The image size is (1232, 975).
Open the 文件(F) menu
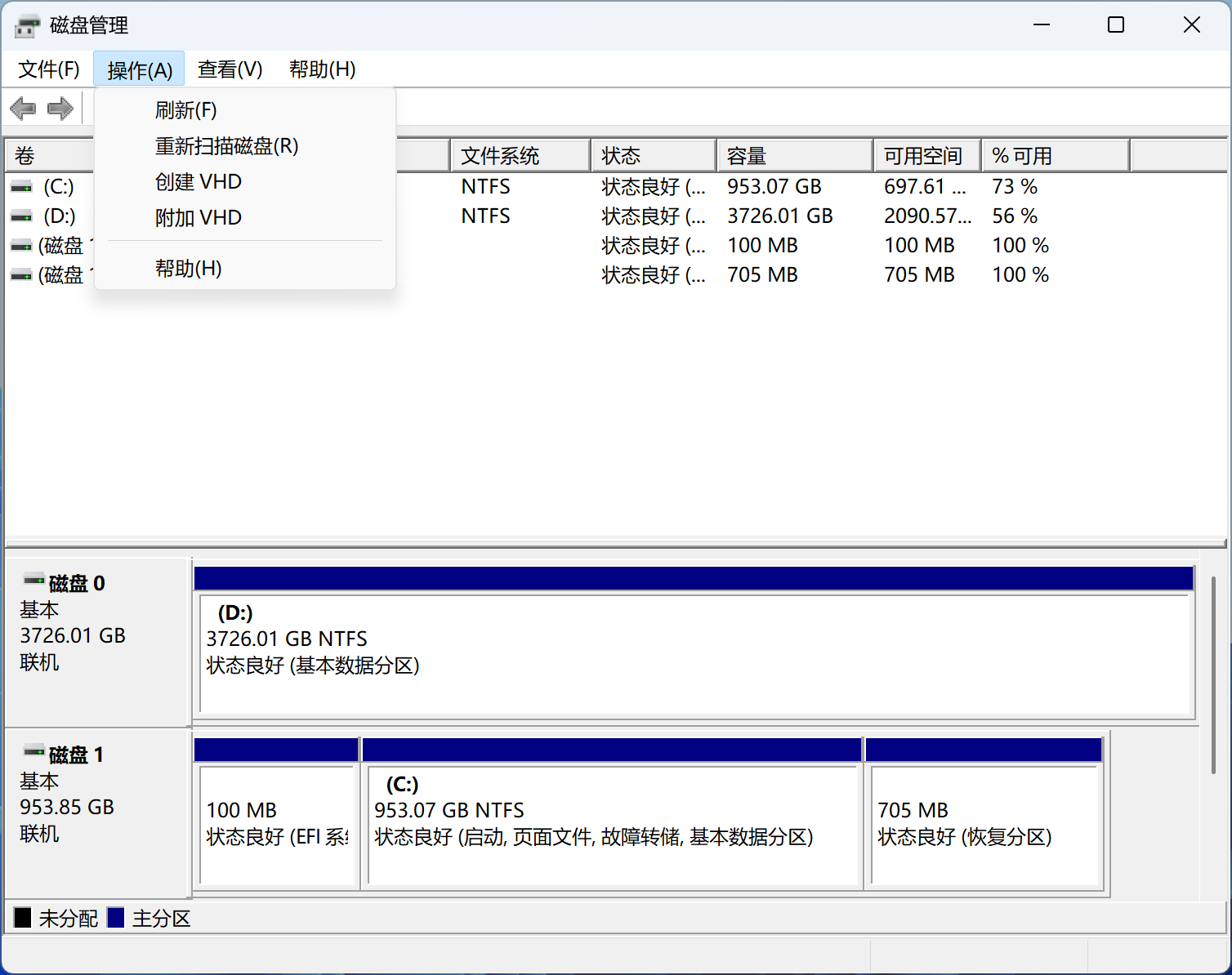[49, 69]
